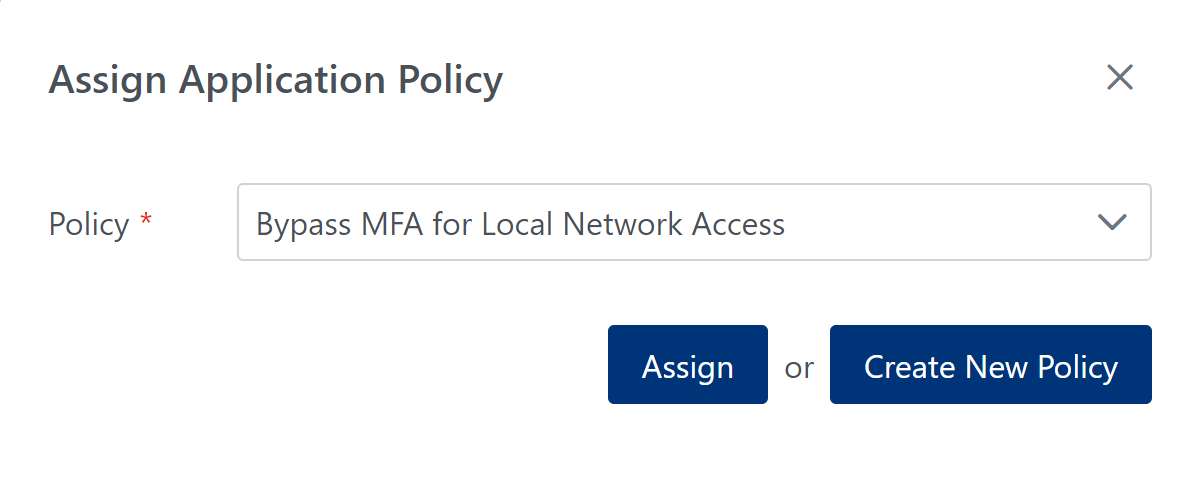Click the Assign button
Image resolution: width=1196 pixels, height=478 pixels.
pos(687,365)
